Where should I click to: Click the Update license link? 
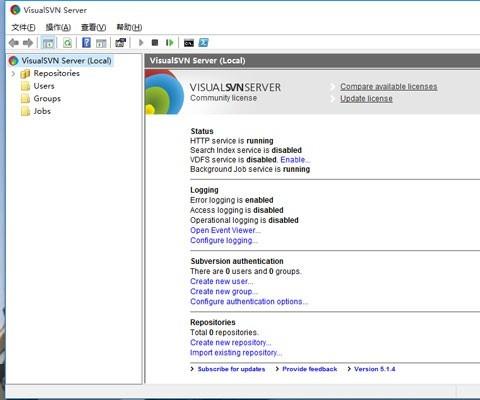[x=366, y=99]
